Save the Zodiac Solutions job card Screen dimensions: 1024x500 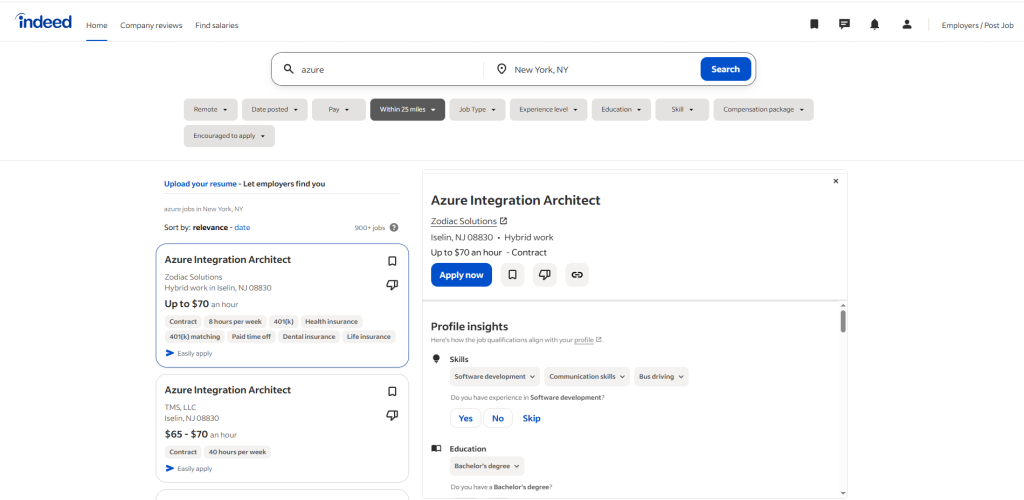[392, 261]
